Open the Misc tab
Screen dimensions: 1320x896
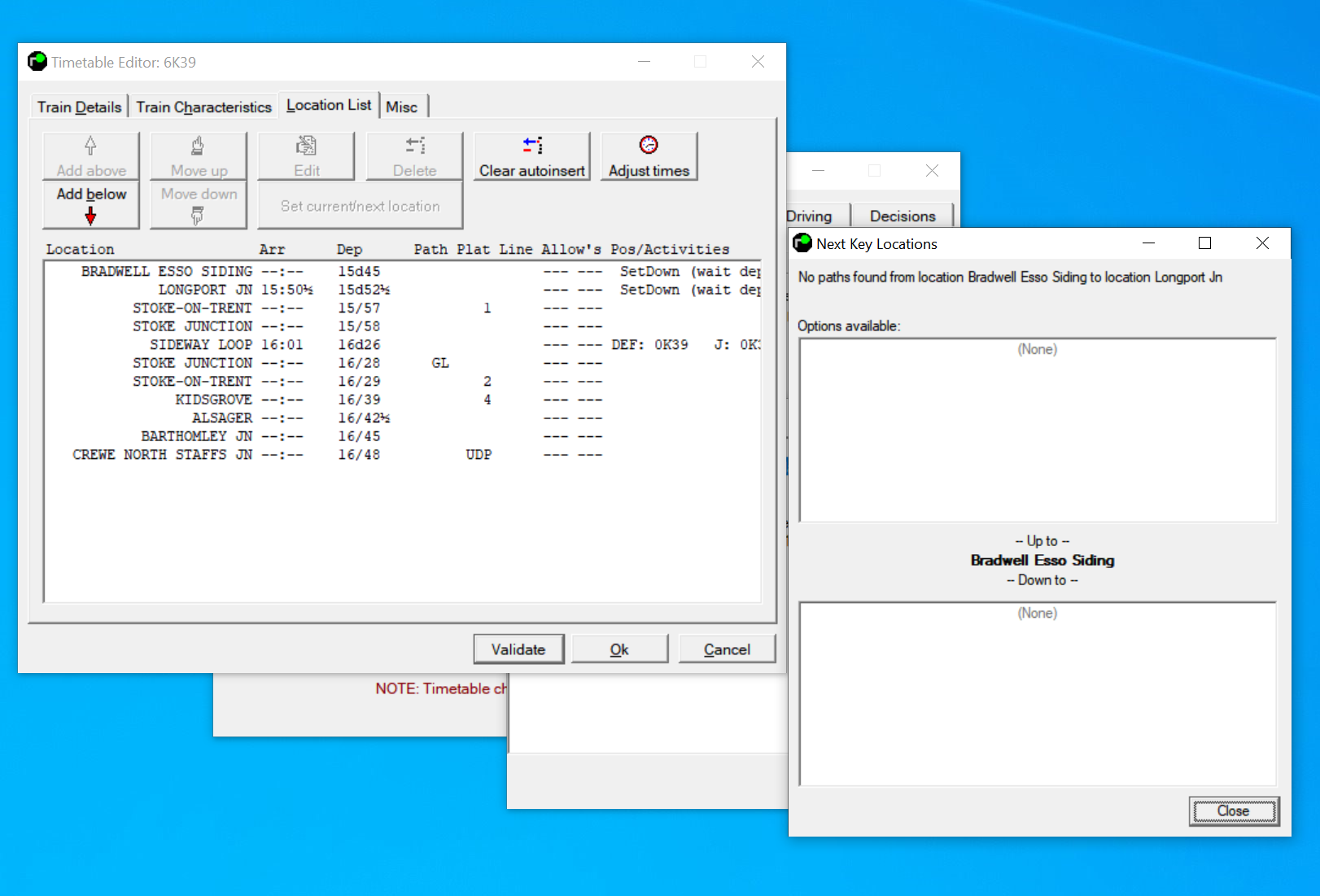click(x=402, y=107)
